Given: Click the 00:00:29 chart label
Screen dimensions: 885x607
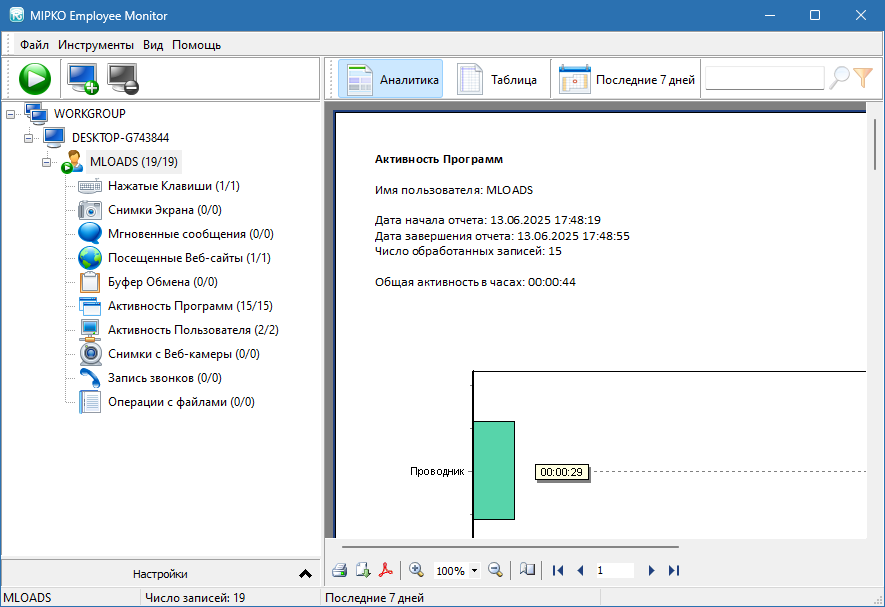Looking at the screenshot, I should pyautogui.click(x=562, y=472).
